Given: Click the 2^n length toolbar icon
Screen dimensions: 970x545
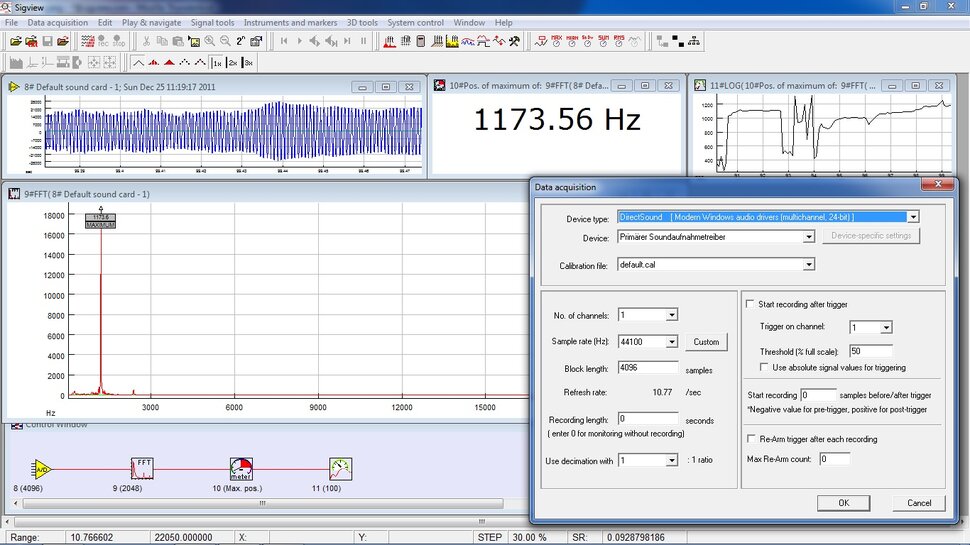Looking at the screenshot, I should 241,41.
